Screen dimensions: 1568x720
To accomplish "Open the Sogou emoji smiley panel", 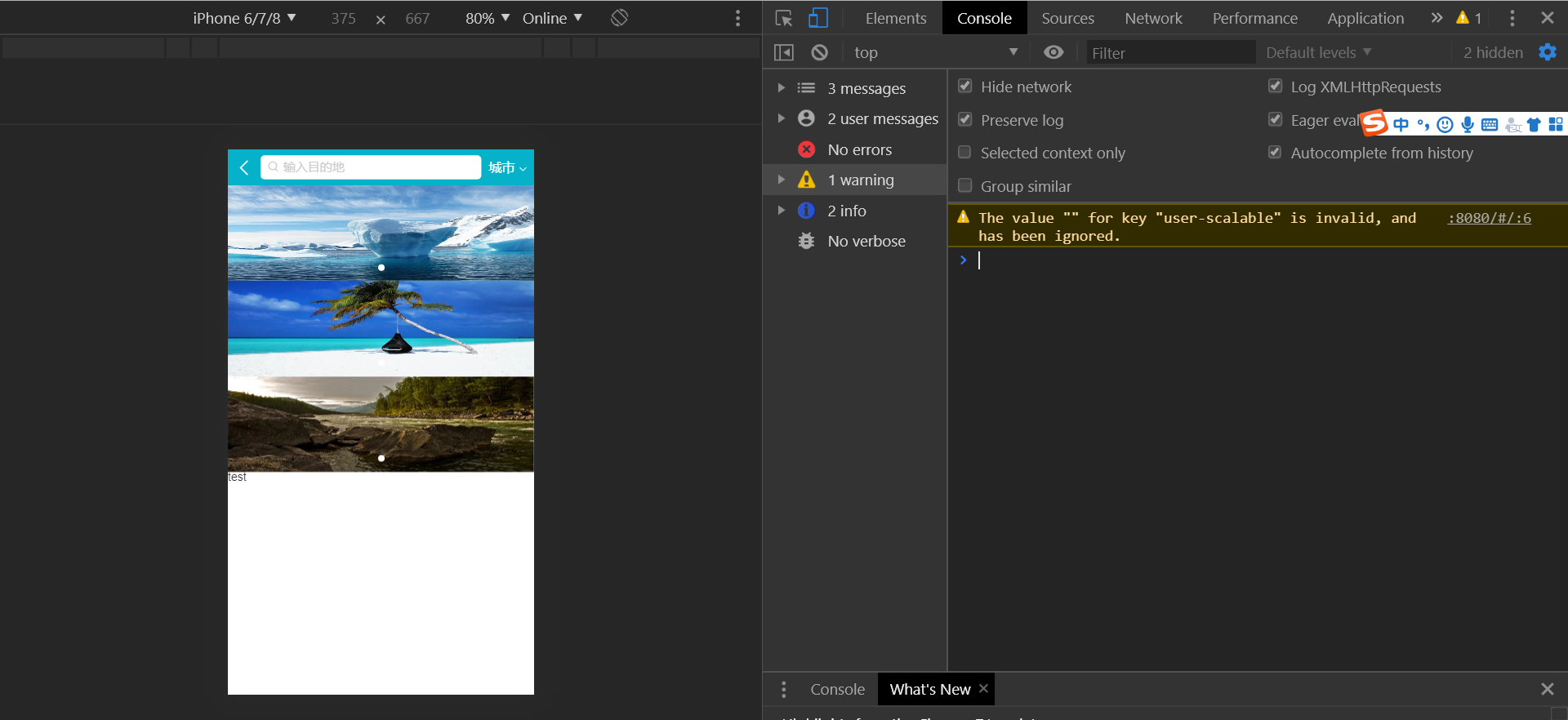I will [1445, 124].
